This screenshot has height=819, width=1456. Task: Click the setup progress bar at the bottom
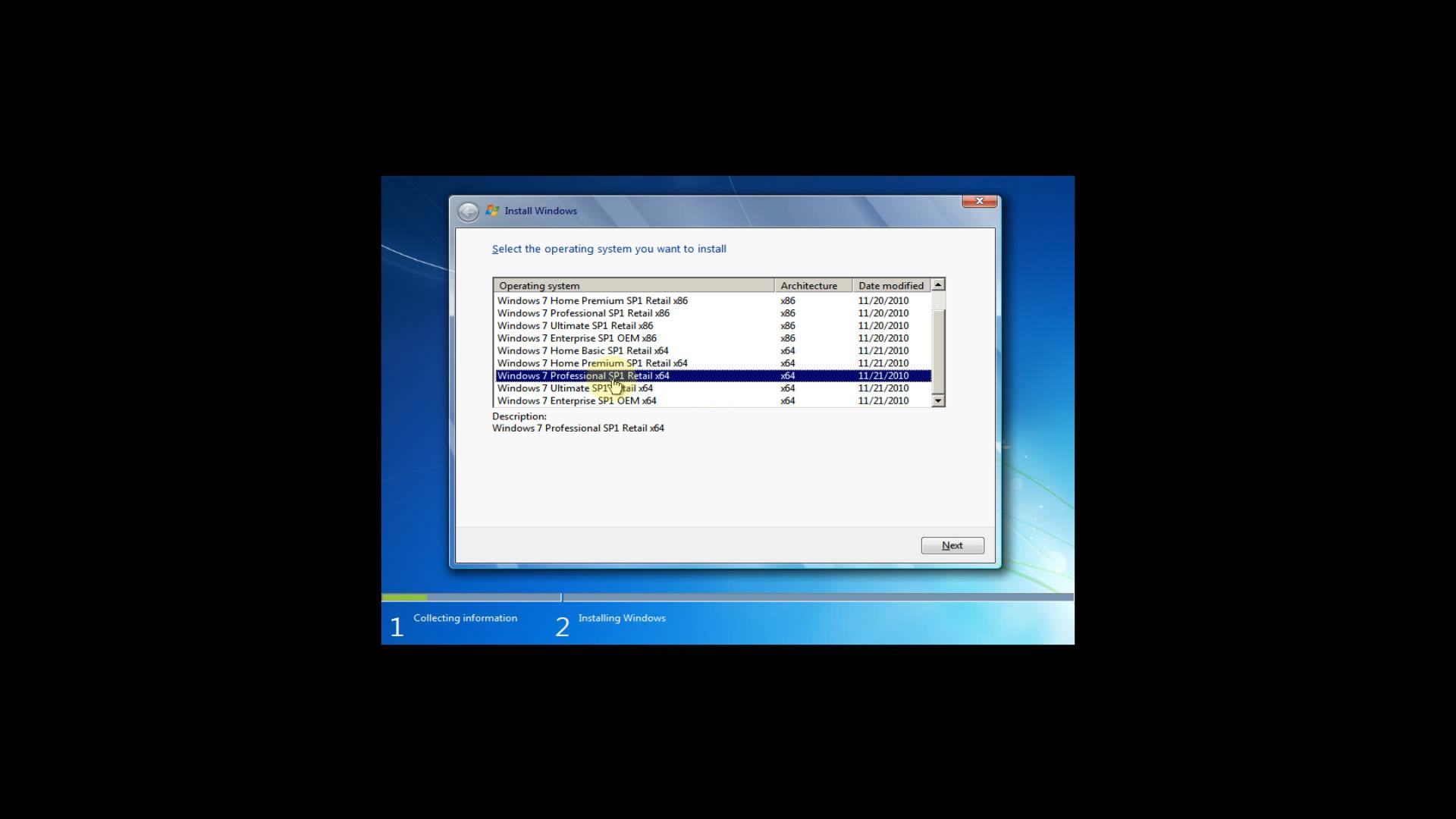pos(727,598)
